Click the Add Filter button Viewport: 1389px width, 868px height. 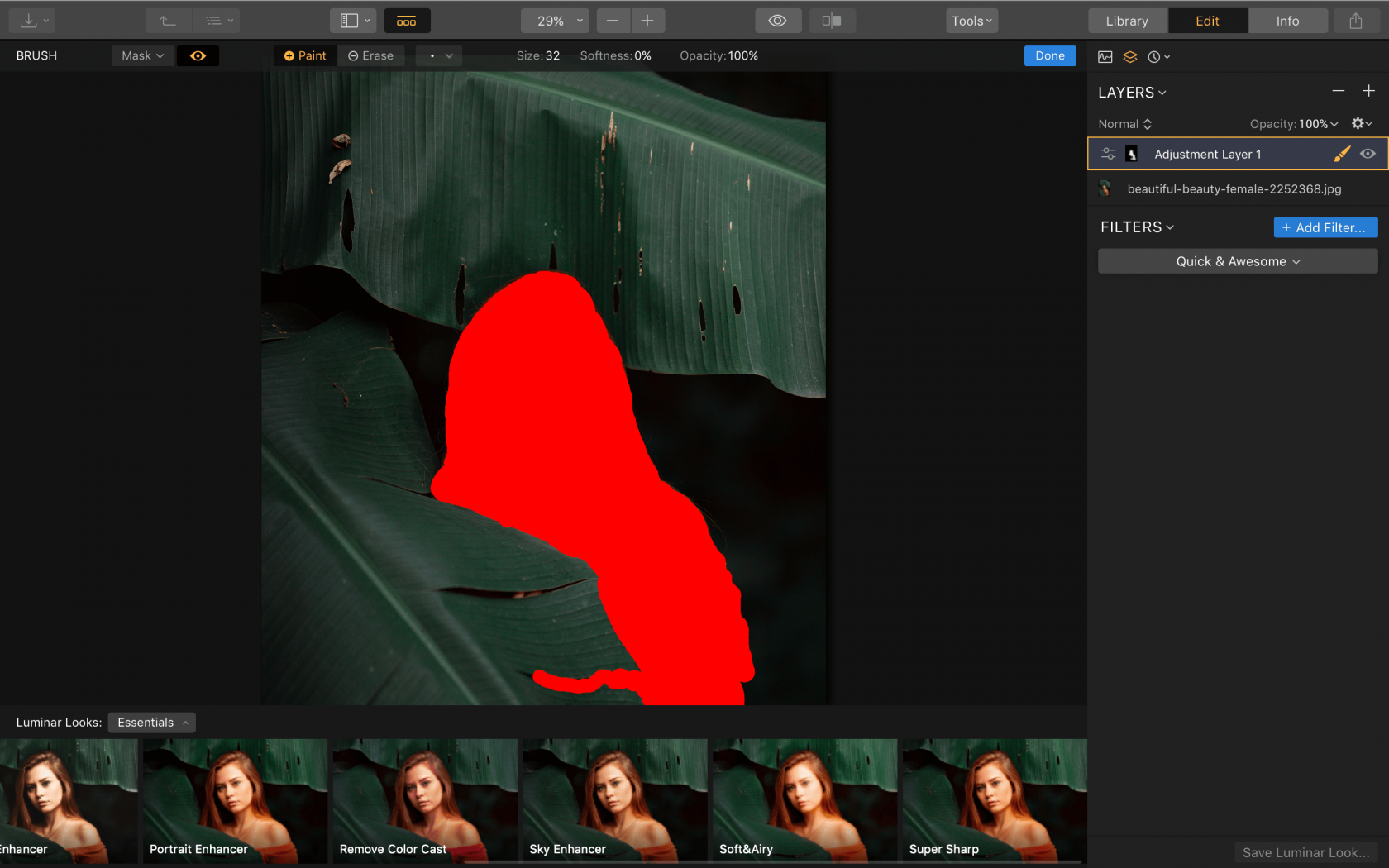point(1325,227)
